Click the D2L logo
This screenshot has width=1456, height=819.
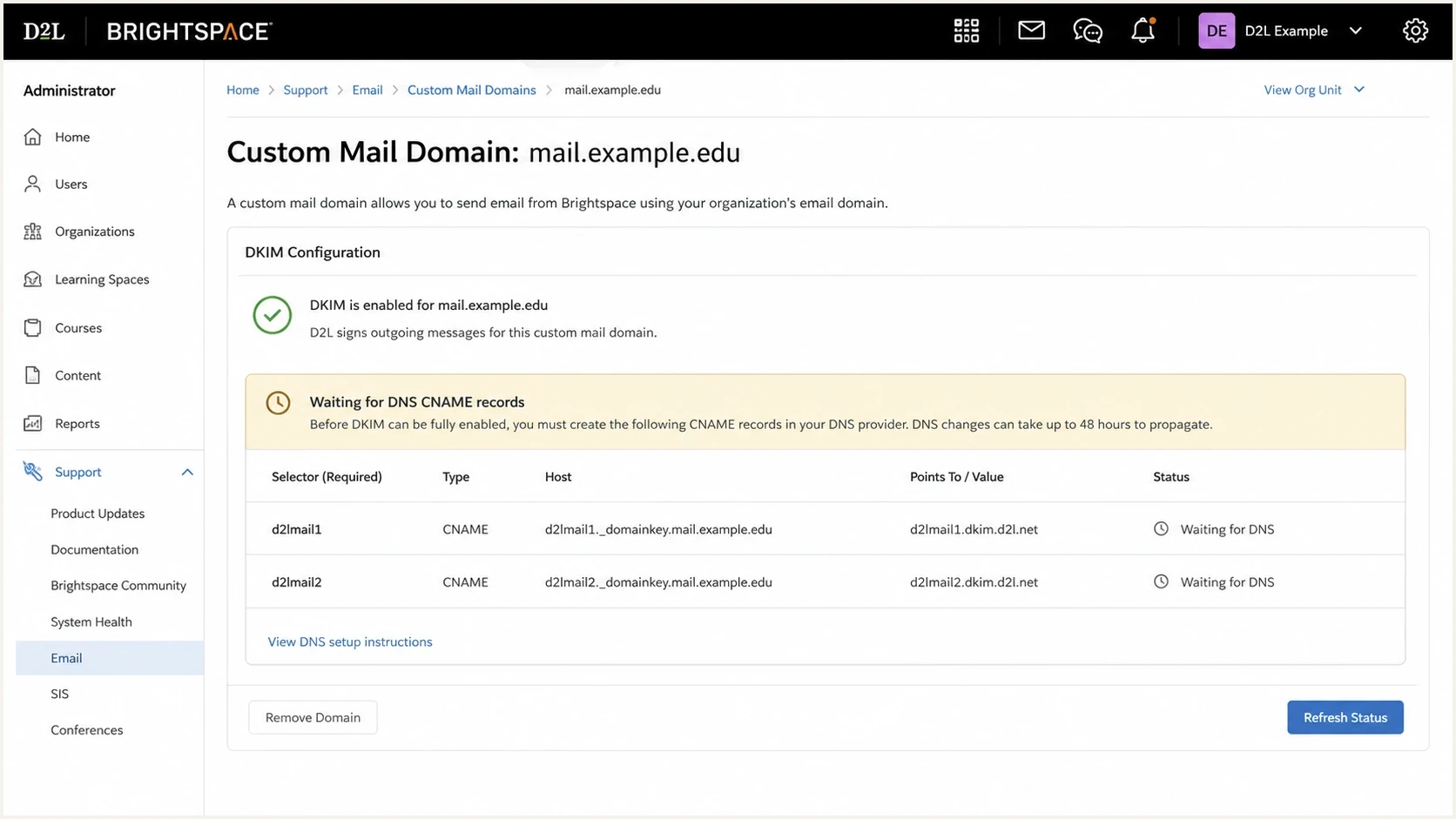(x=44, y=31)
